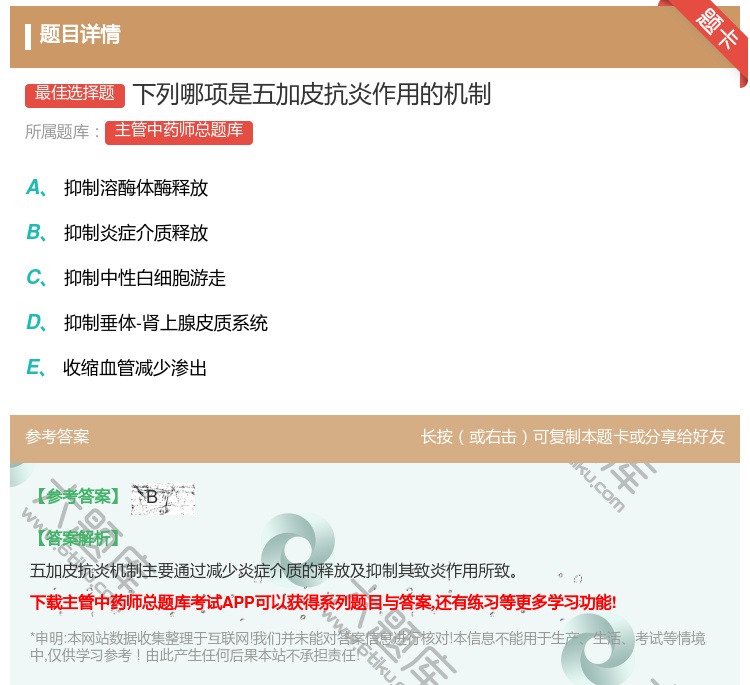Select option letter E
This screenshot has height=685, width=750.
pyautogui.click(x=35, y=368)
